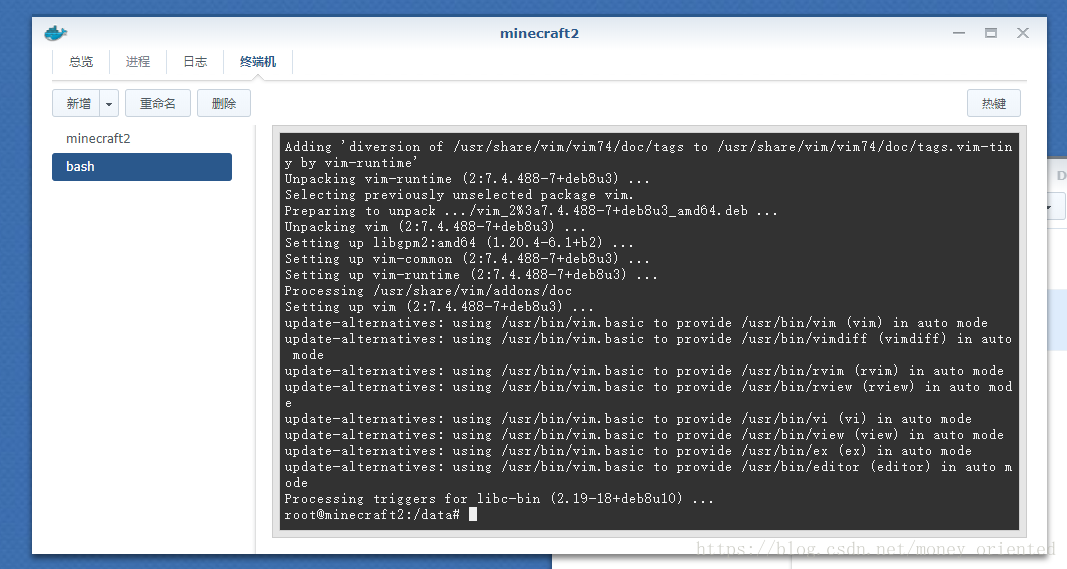Expand the 新增 dropdown arrow
This screenshot has height=569, width=1067.
tap(109, 104)
